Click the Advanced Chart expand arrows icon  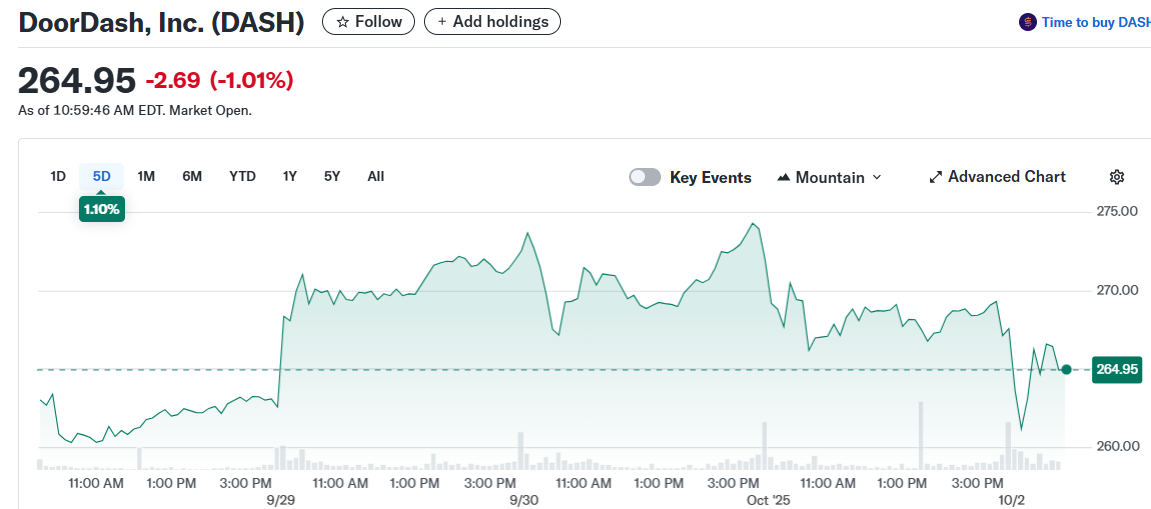pos(936,177)
